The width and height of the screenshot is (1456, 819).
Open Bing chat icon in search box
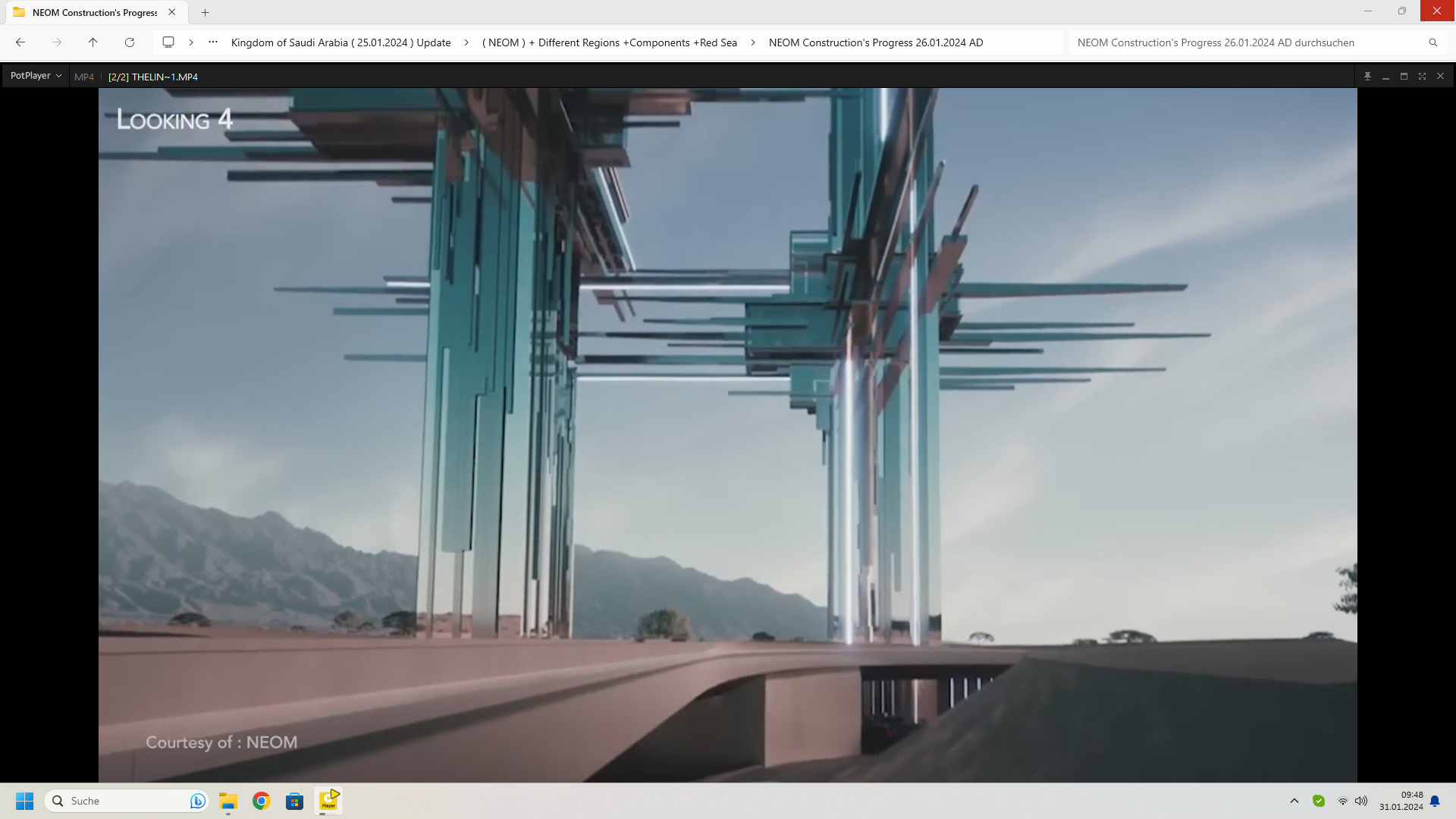(197, 801)
